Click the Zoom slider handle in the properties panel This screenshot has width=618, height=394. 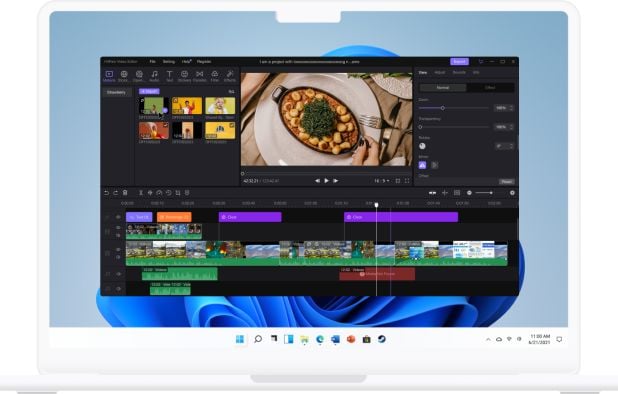[x=443, y=108]
